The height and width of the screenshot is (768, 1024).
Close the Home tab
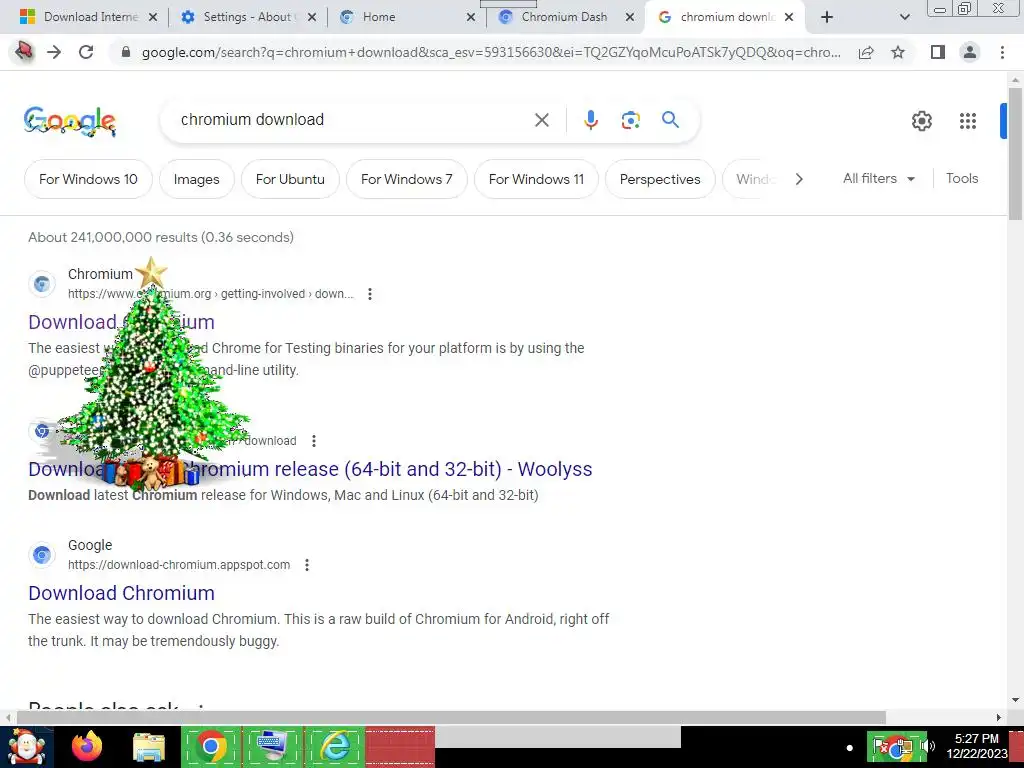(x=471, y=17)
